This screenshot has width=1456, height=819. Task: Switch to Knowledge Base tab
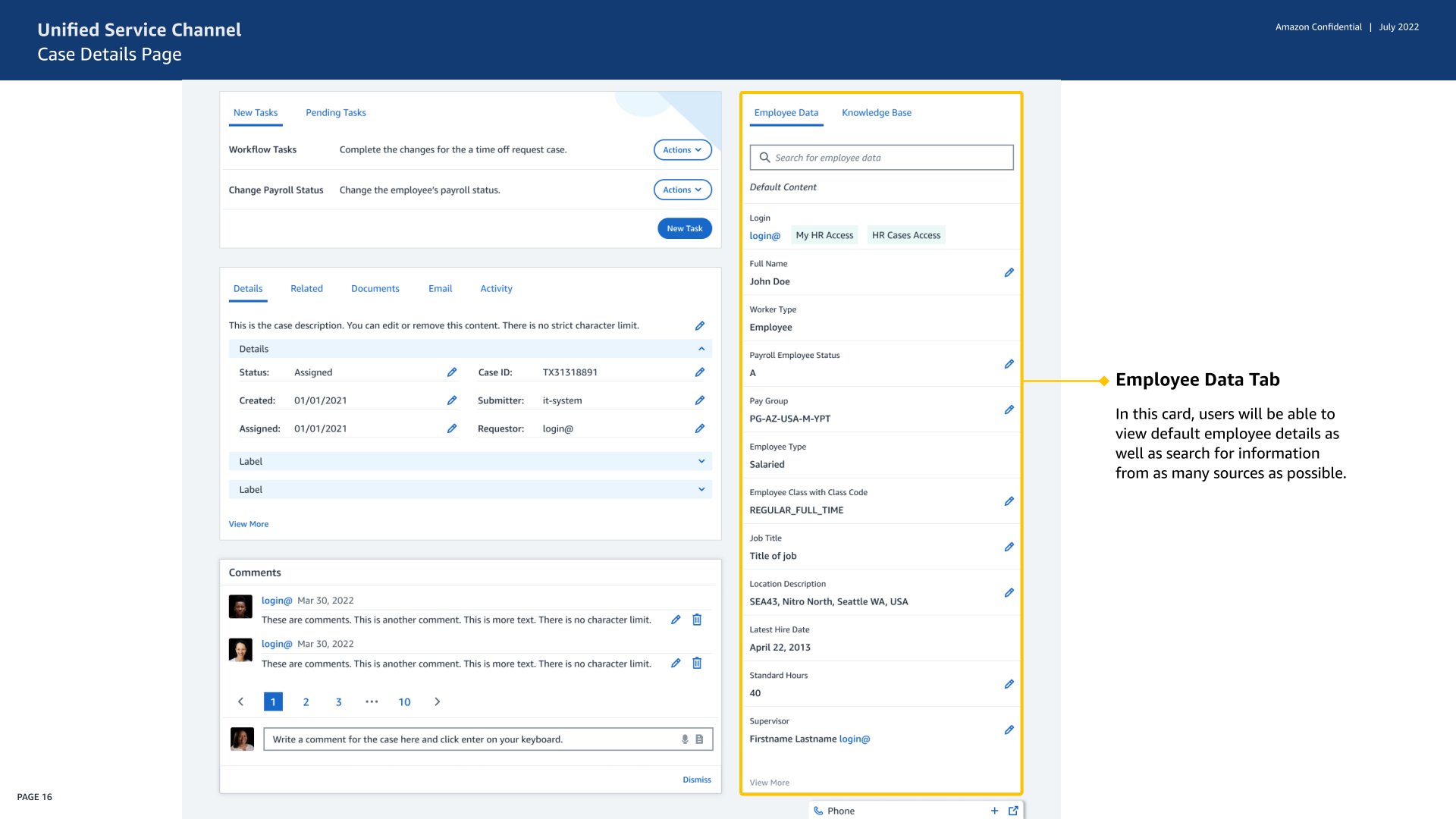[876, 113]
